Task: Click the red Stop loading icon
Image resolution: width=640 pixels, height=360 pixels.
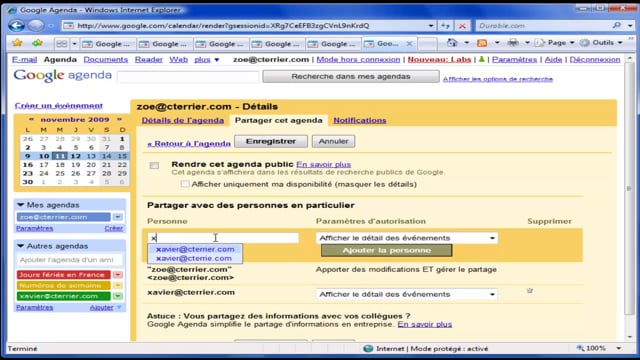Action: pyautogui.click(x=462, y=26)
